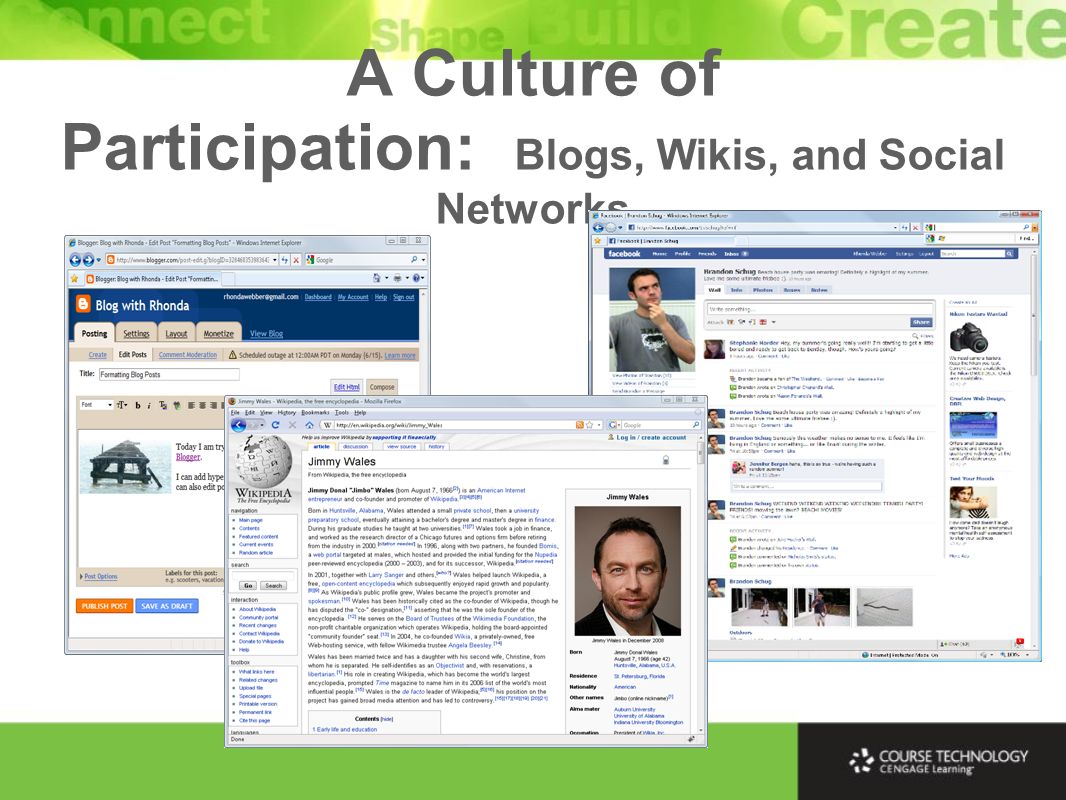
Task: Click Share button in Facebook publisher
Action: pyautogui.click(x=921, y=322)
